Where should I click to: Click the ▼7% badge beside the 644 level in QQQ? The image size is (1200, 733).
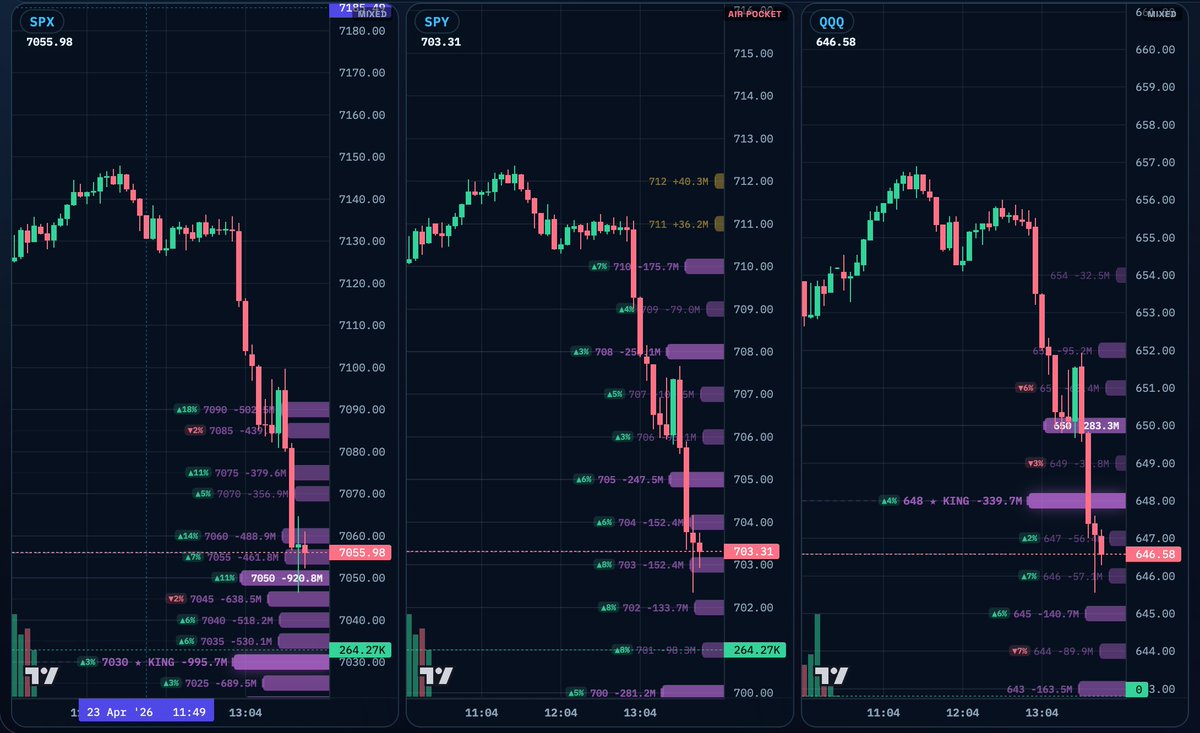[1018, 651]
